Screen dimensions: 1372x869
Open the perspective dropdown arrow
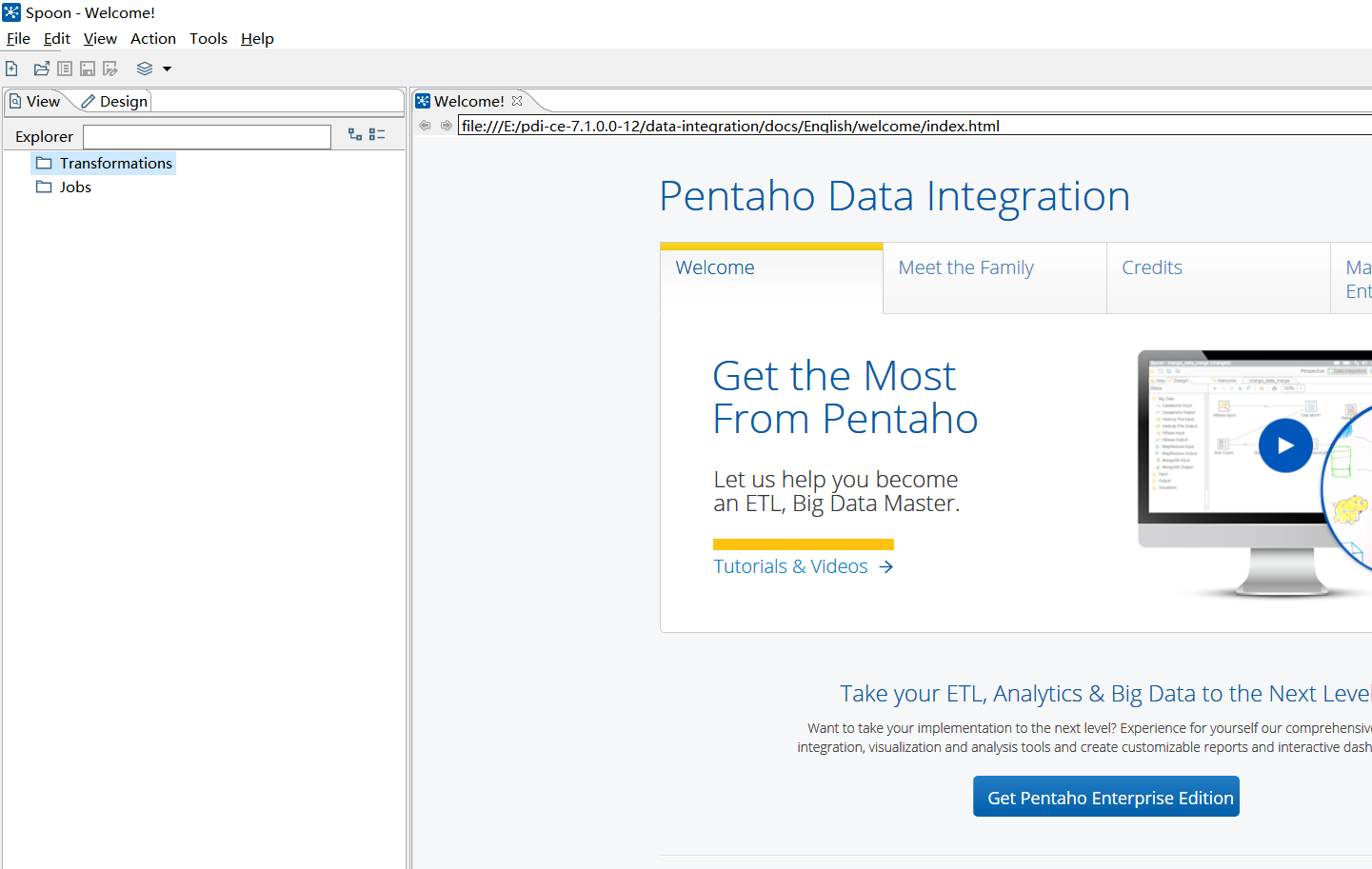tap(167, 68)
